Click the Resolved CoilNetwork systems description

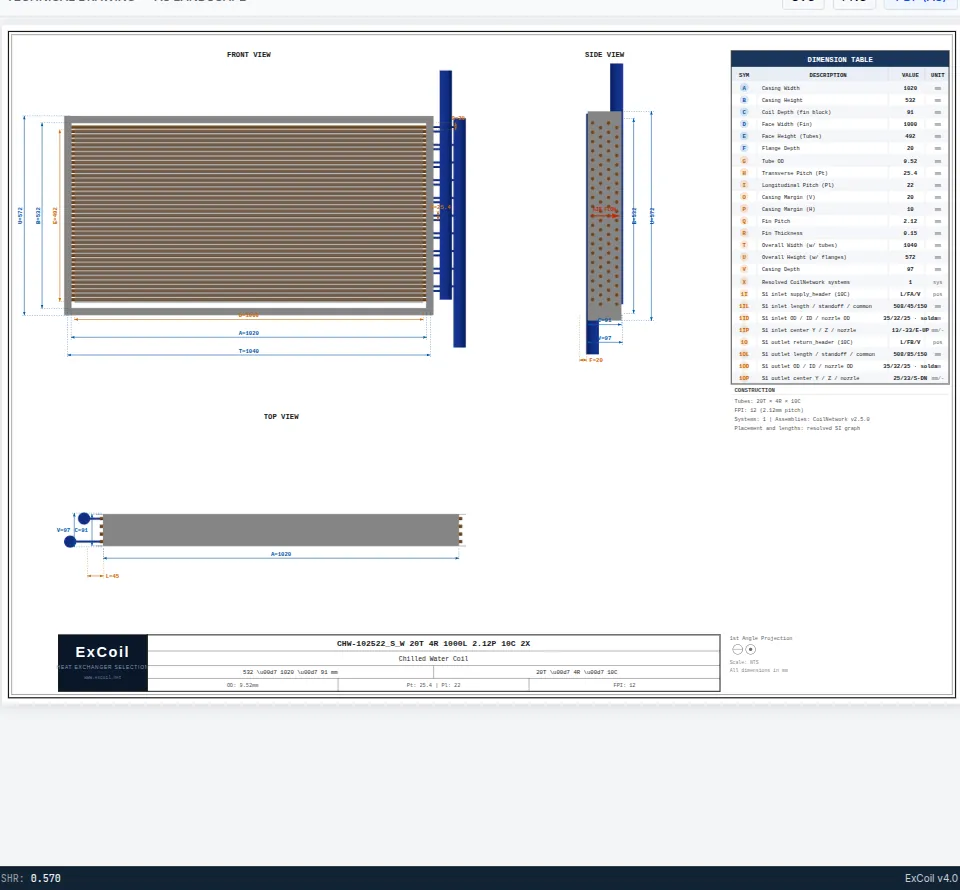pos(806,282)
